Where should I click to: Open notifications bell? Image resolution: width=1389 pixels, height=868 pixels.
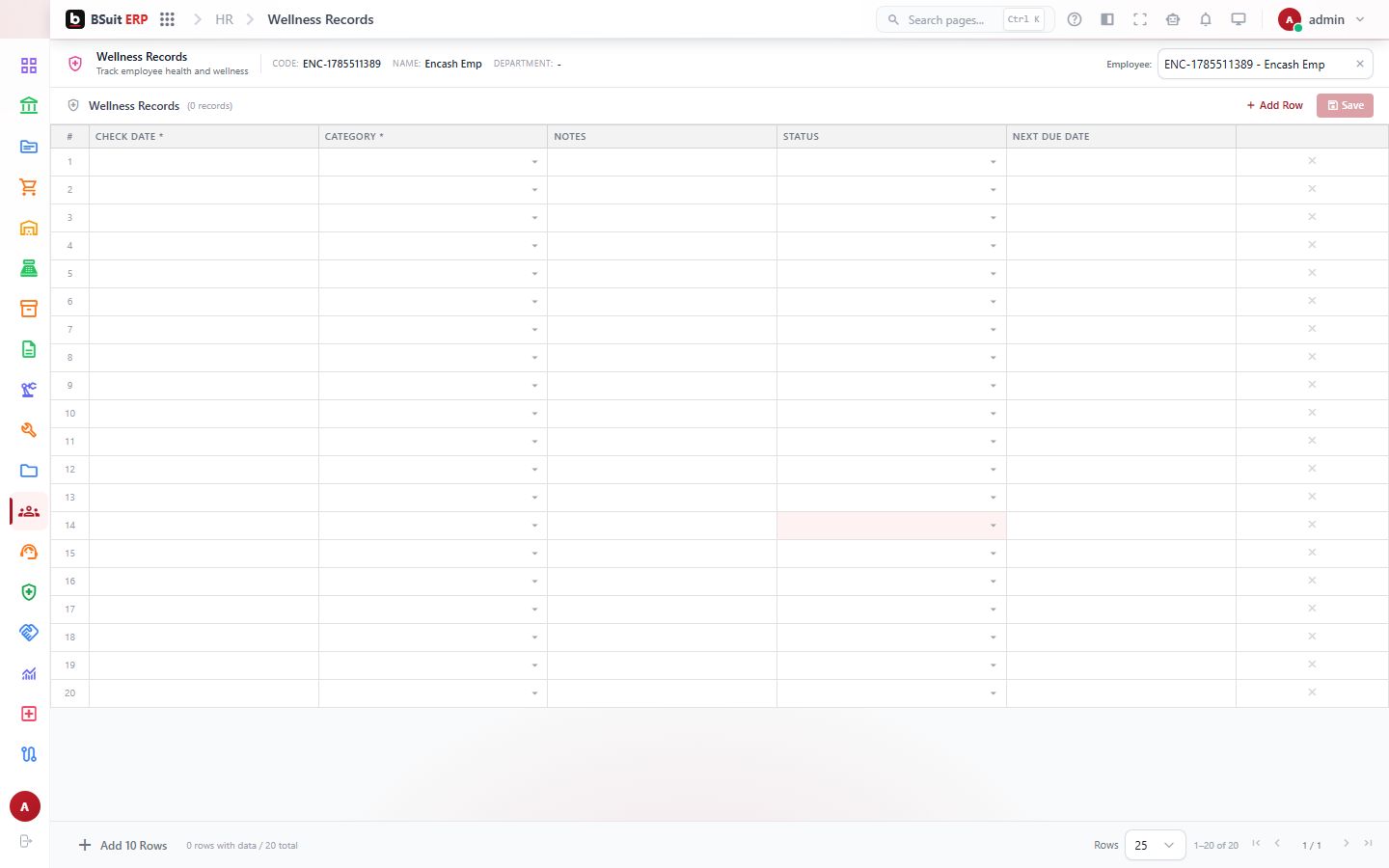tap(1206, 19)
